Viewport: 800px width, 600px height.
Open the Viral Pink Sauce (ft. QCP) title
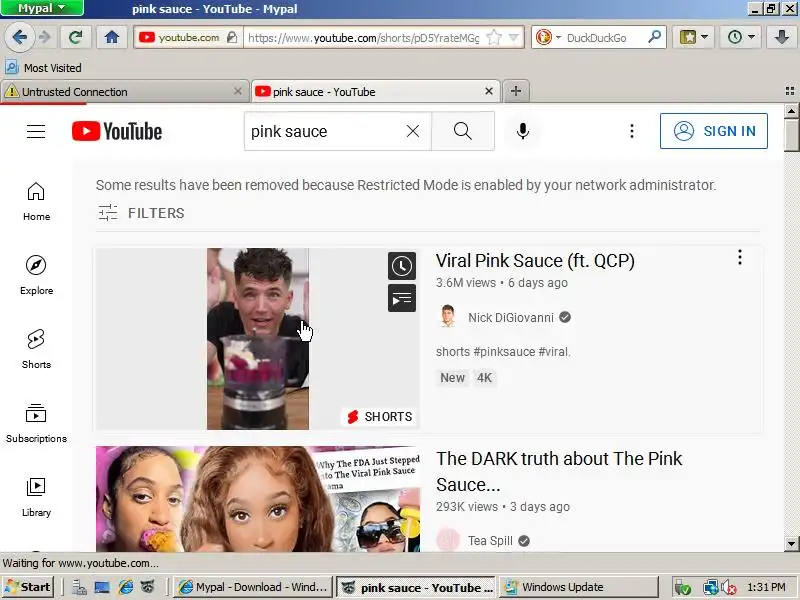[535, 261]
